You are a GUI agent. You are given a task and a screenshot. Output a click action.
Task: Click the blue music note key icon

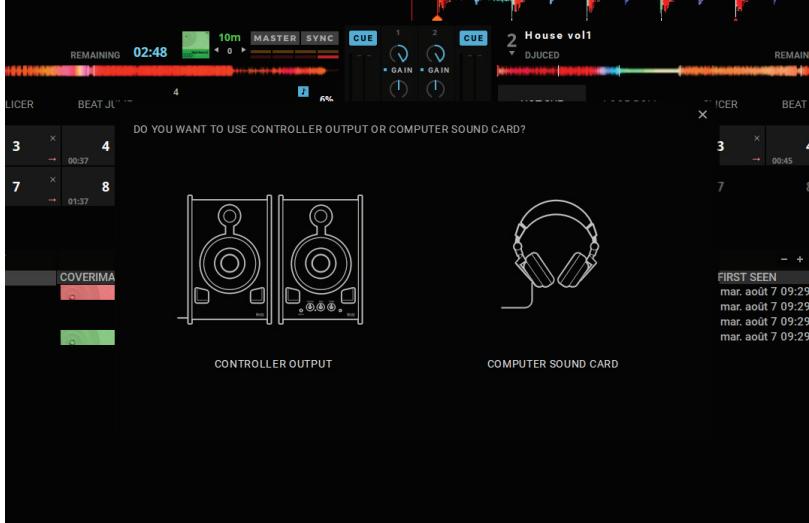click(303, 91)
